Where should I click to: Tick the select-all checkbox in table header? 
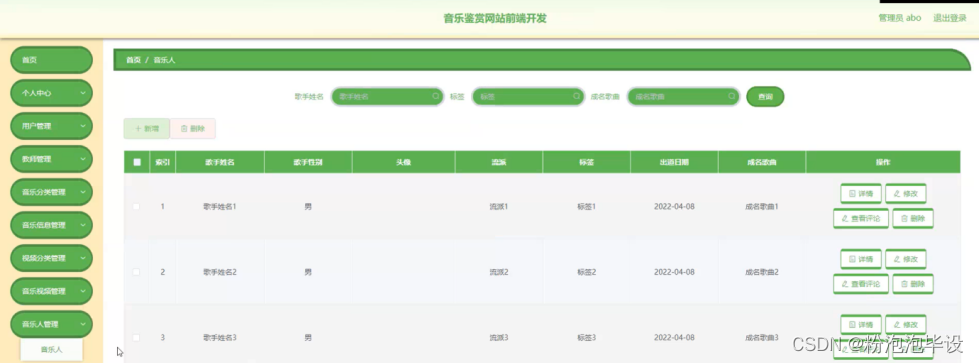137,162
